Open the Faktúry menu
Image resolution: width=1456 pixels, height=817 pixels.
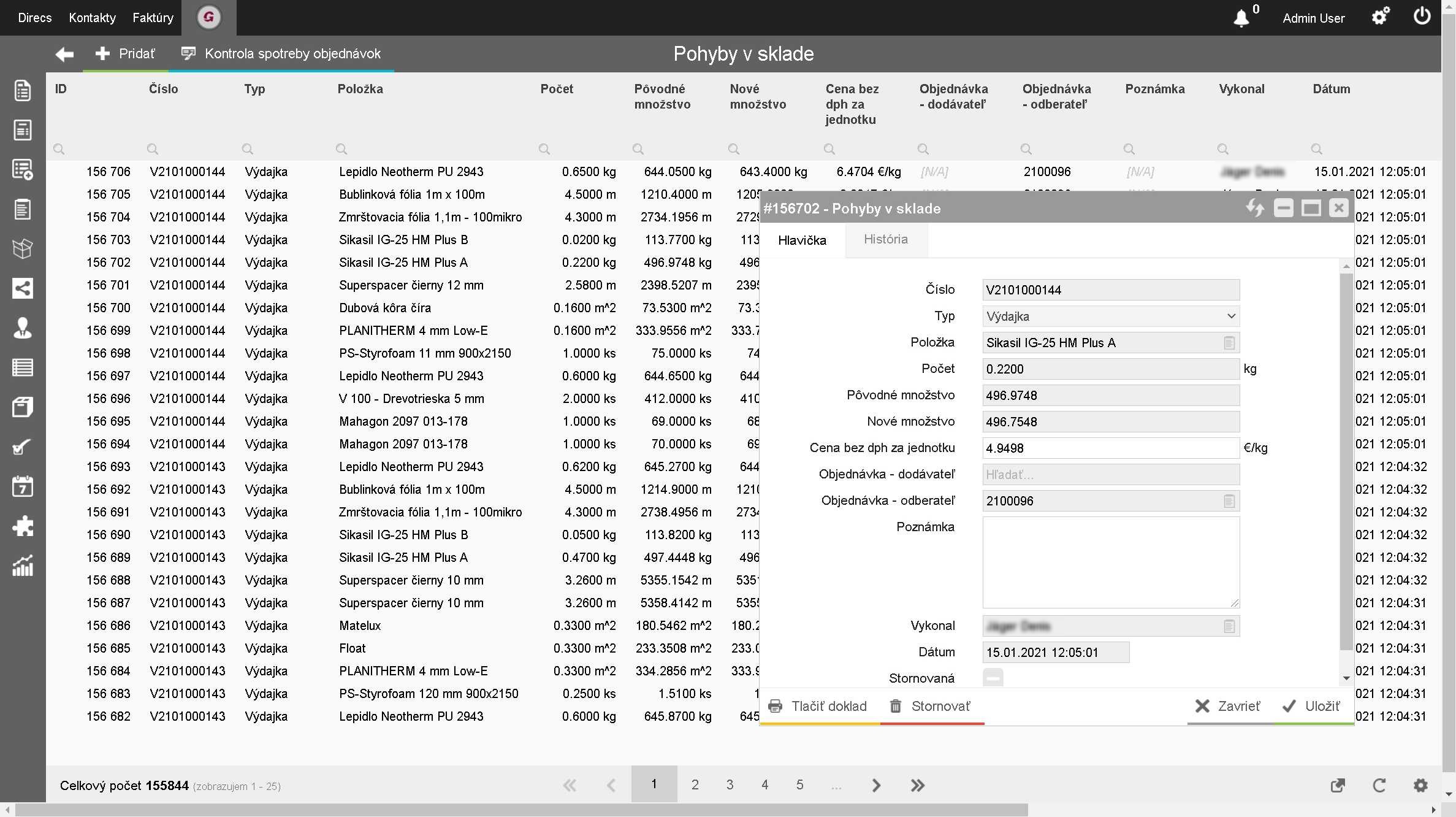[153, 18]
